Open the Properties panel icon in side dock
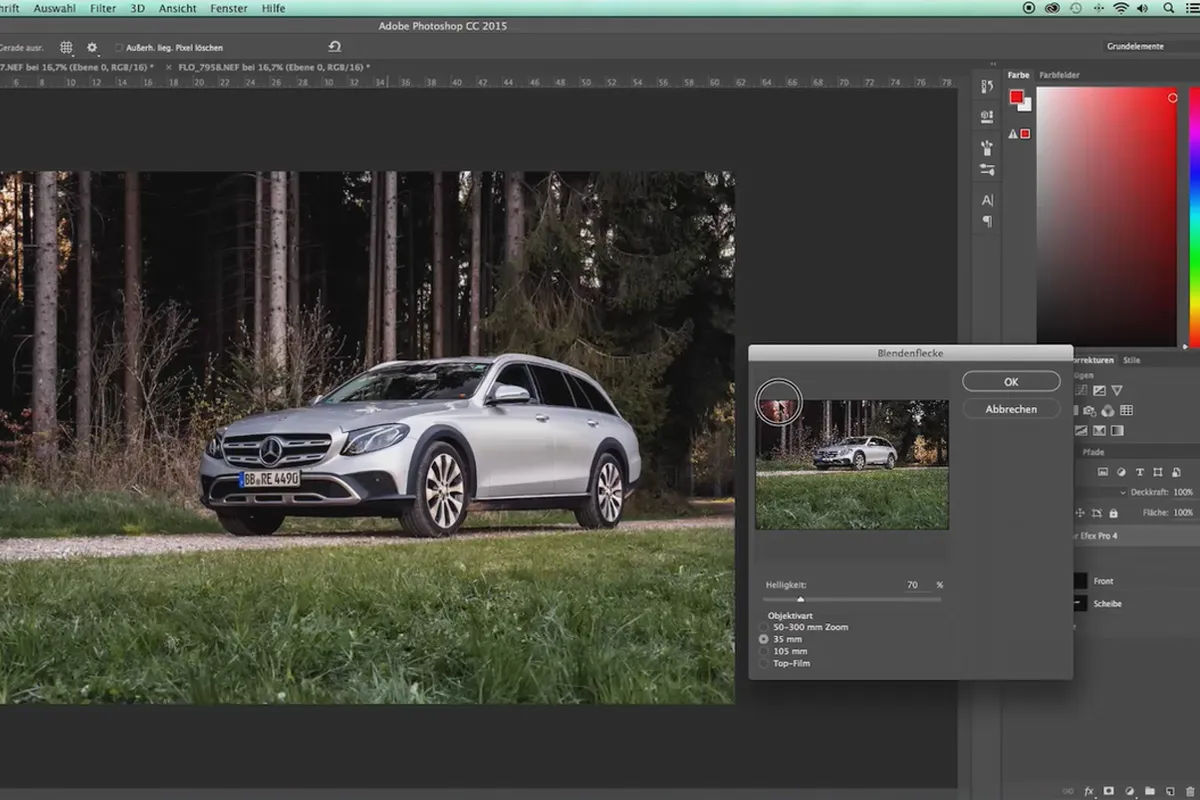The width and height of the screenshot is (1200, 800). tap(987, 116)
